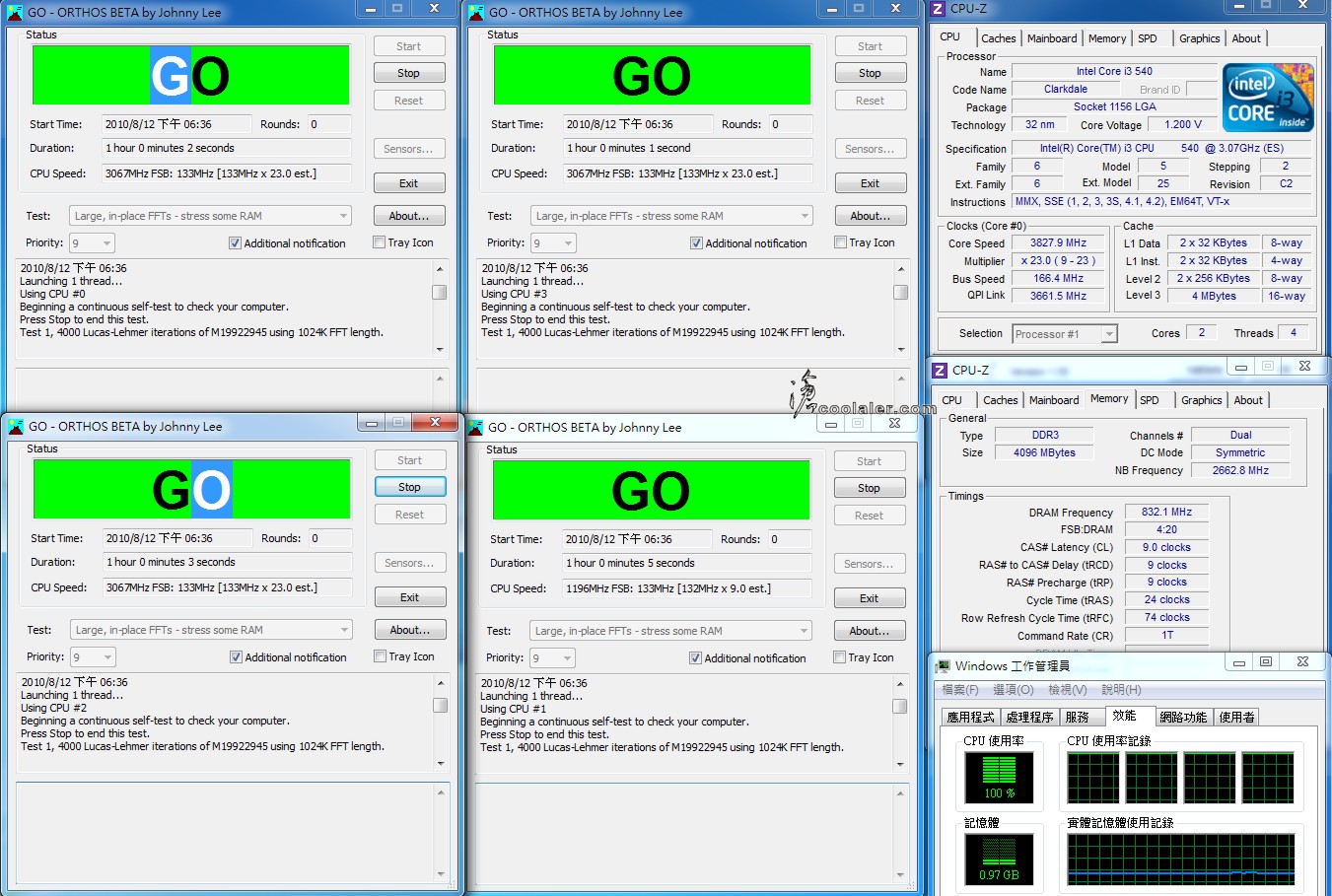Stop the stress test in CPU #0 ORTHOS window
Image resolution: width=1332 pixels, height=896 pixels.
pyautogui.click(x=409, y=73)
